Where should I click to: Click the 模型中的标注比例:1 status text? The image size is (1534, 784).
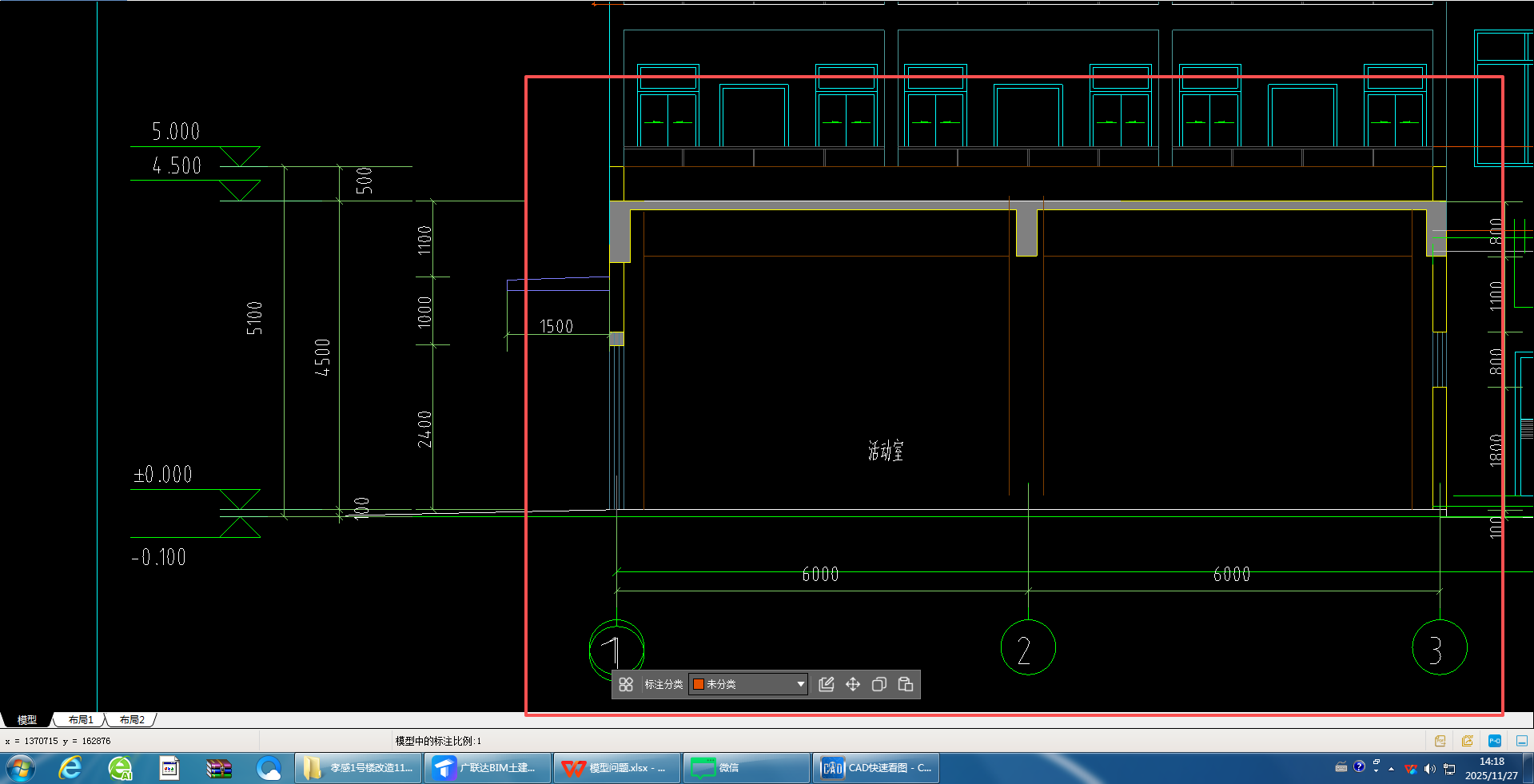pos(438,742)
